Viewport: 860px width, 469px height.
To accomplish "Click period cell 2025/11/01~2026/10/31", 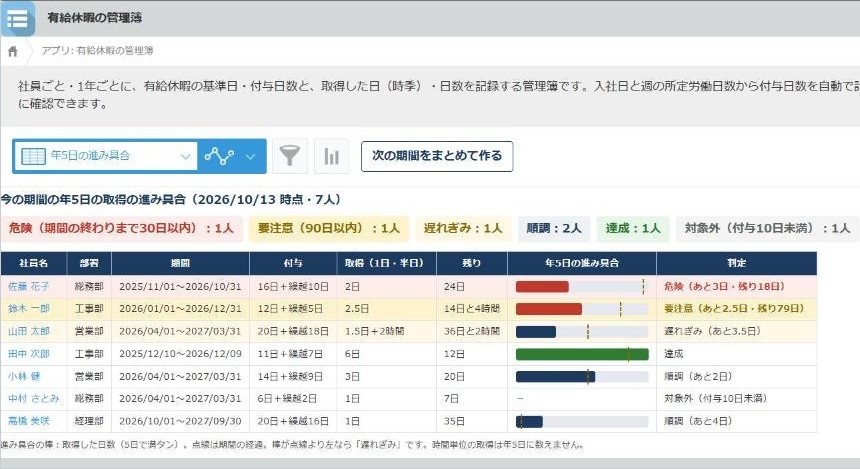I will coord(180,286).
